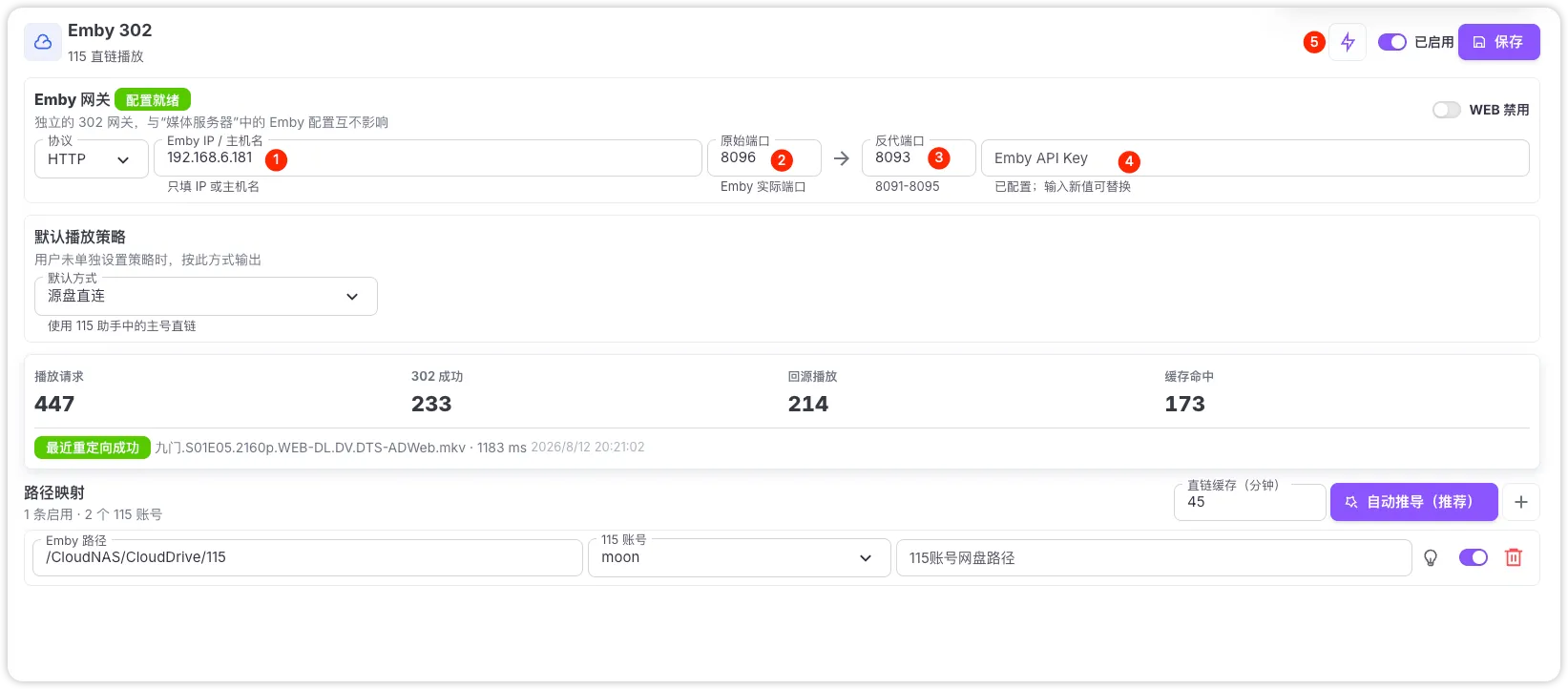Screen dimensions: 1568x689
Task: Open the 默认方式 源盘直连 dropdown
Action: tap(206, 296)
